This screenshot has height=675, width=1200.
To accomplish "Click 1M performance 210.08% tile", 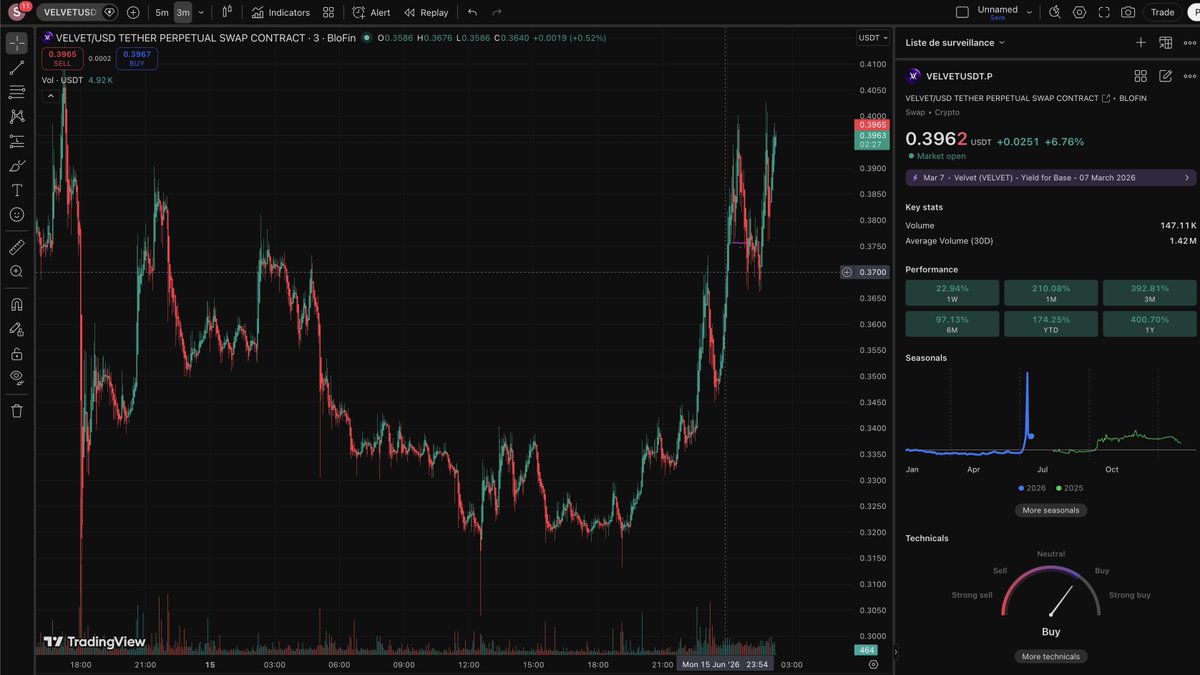I will pyautogui.click(x=1050, y=293).
